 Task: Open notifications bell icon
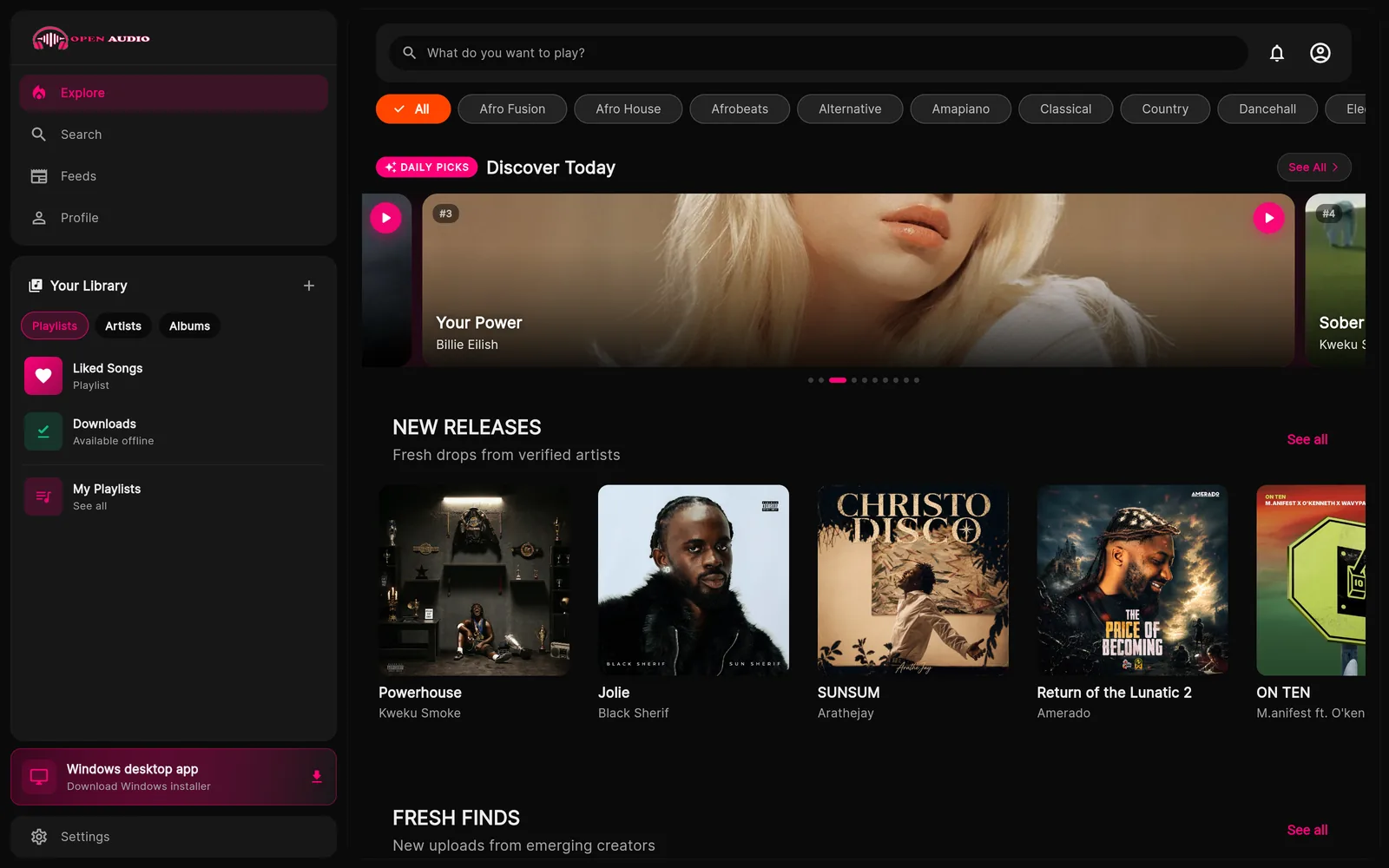(x=1276, y=53)
